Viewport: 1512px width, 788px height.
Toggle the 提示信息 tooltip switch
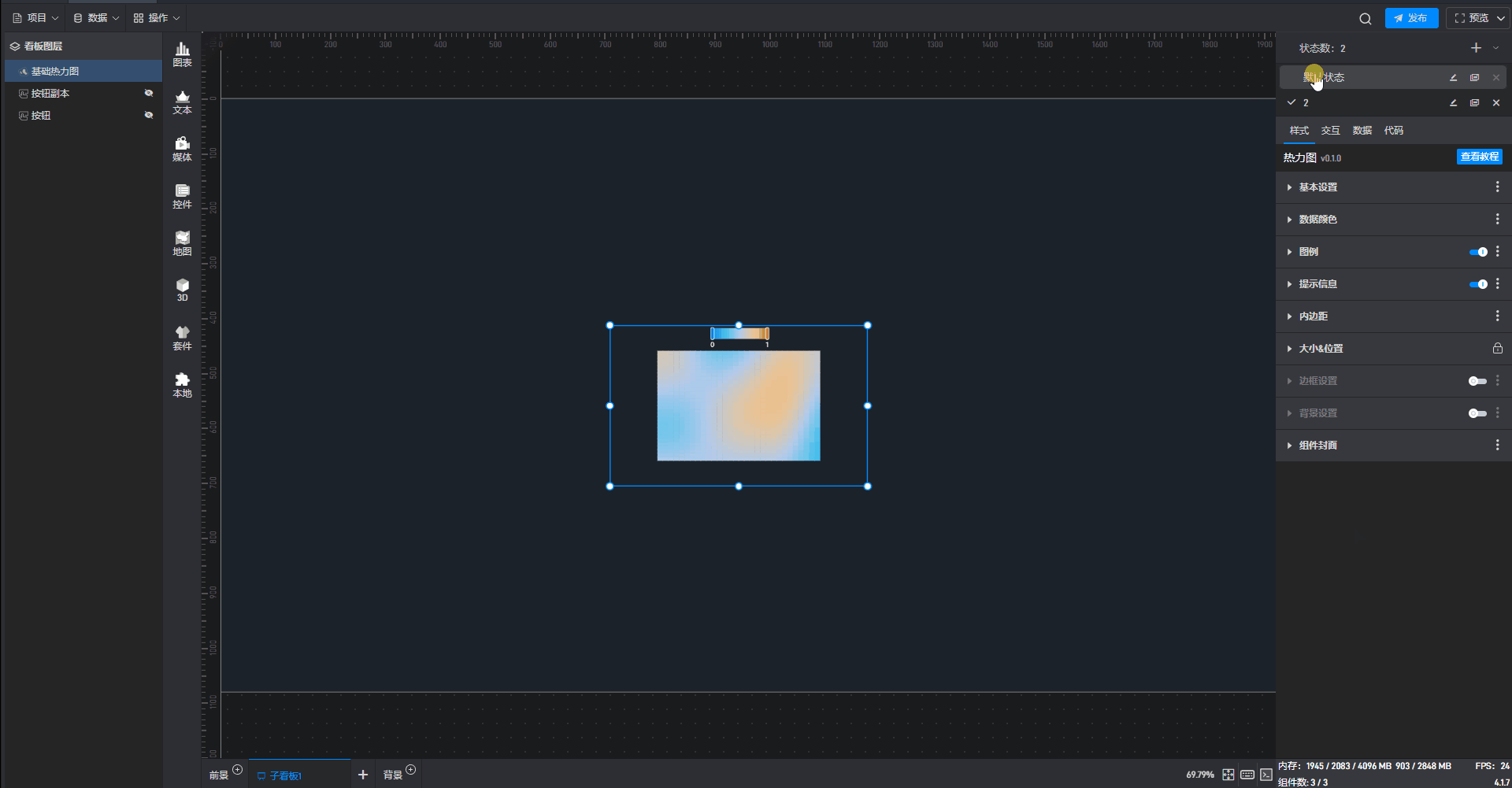(1477, 284)
